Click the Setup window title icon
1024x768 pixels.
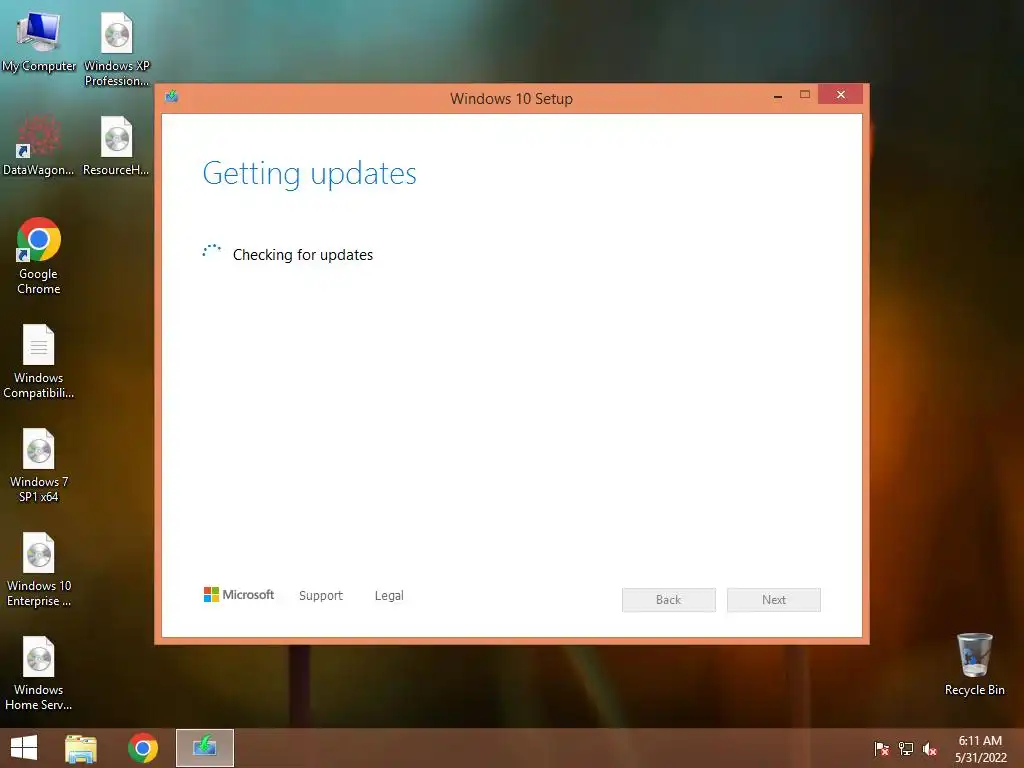click(x=172, y=97)
